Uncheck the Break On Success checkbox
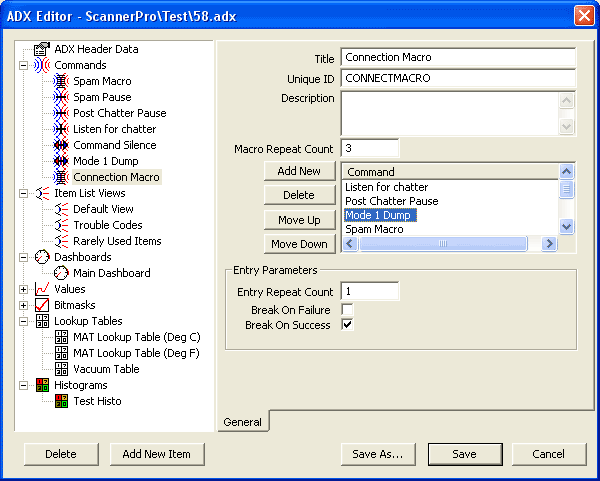 click(347, 325)
